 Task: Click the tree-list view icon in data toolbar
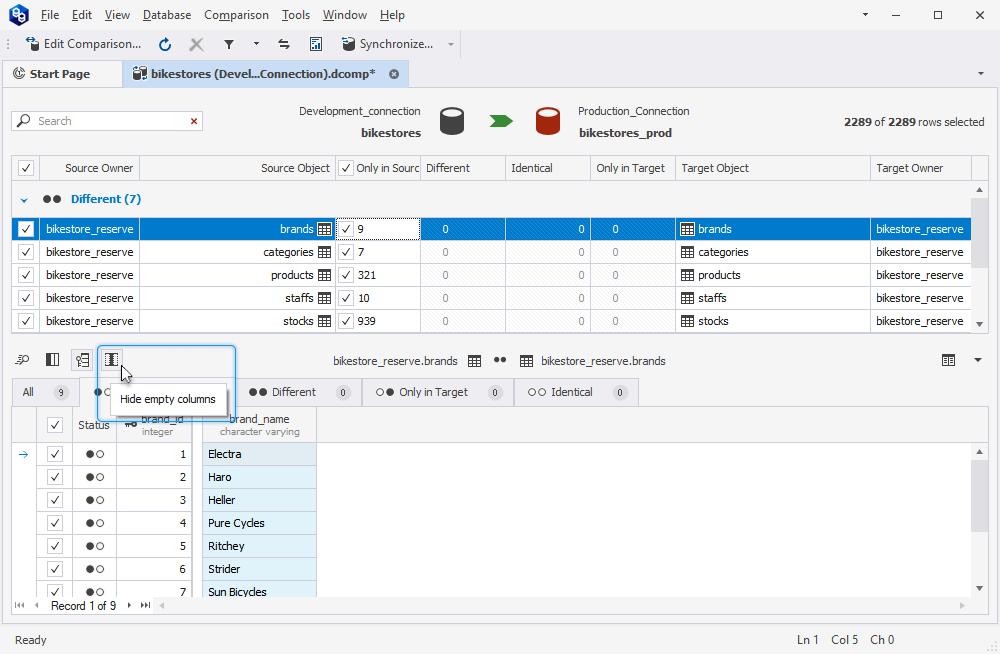point(82,360)
